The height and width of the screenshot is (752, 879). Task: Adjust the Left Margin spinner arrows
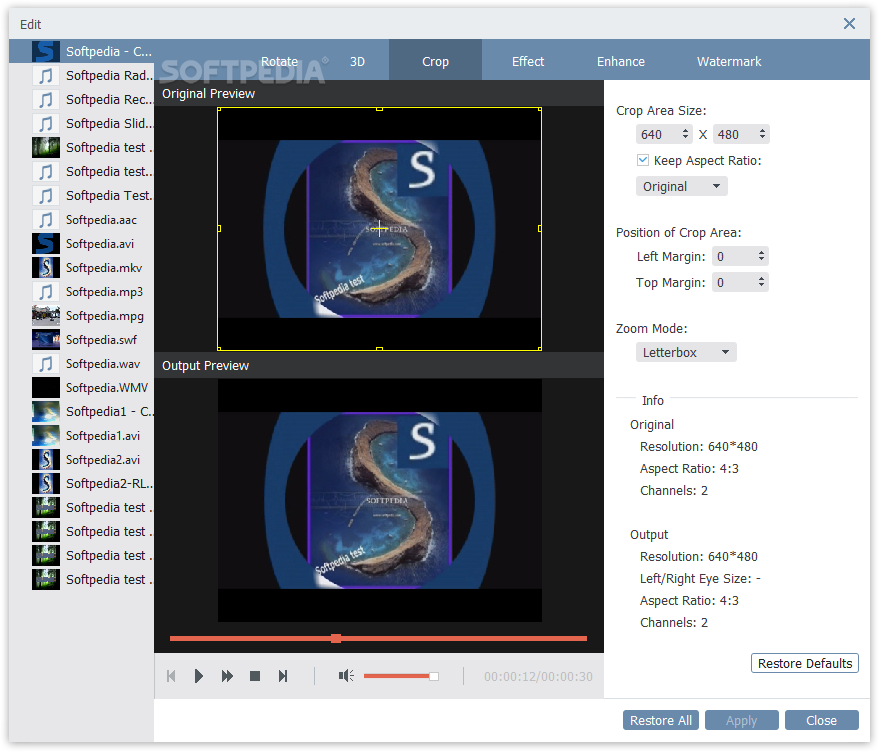[x=761, y=256]
